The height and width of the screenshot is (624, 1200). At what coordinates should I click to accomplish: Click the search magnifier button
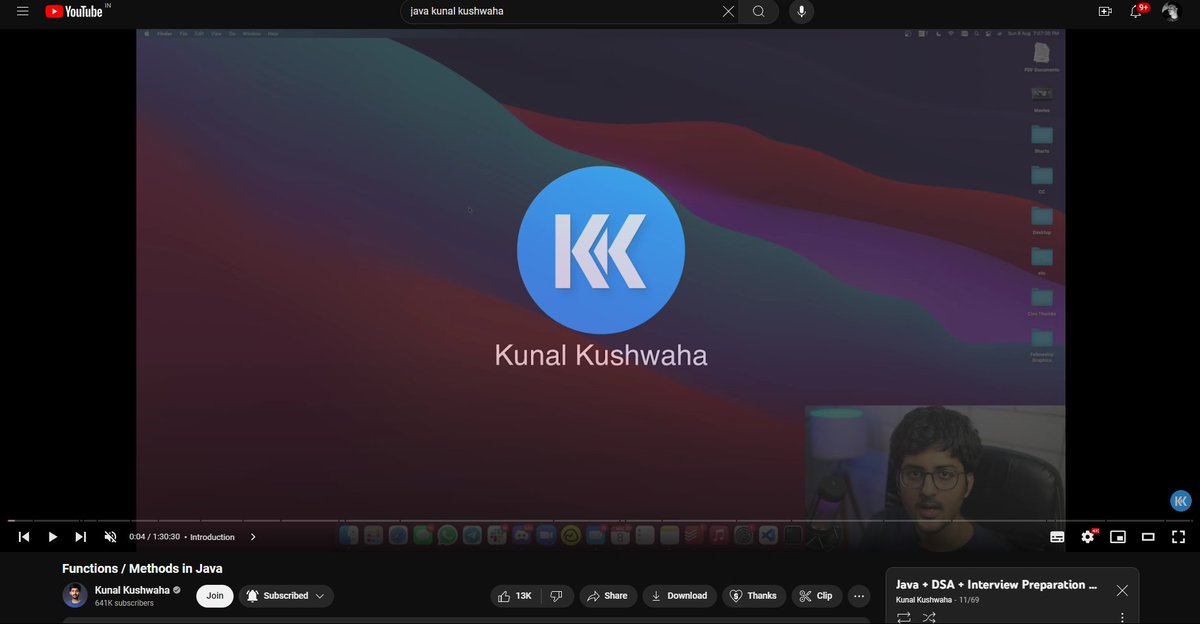coord(759,11)
